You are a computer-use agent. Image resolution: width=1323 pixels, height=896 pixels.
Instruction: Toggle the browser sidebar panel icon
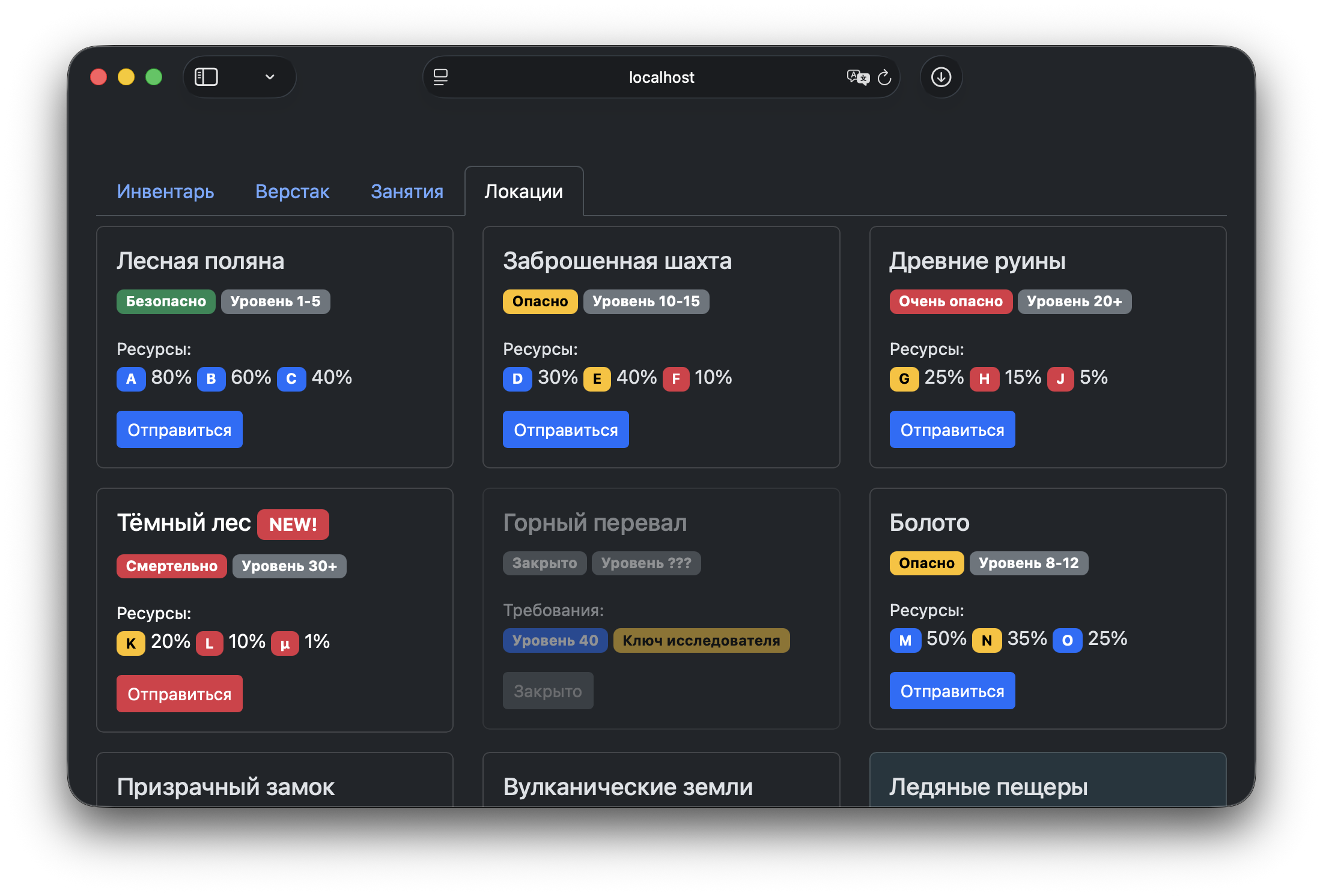click(205, 77)
